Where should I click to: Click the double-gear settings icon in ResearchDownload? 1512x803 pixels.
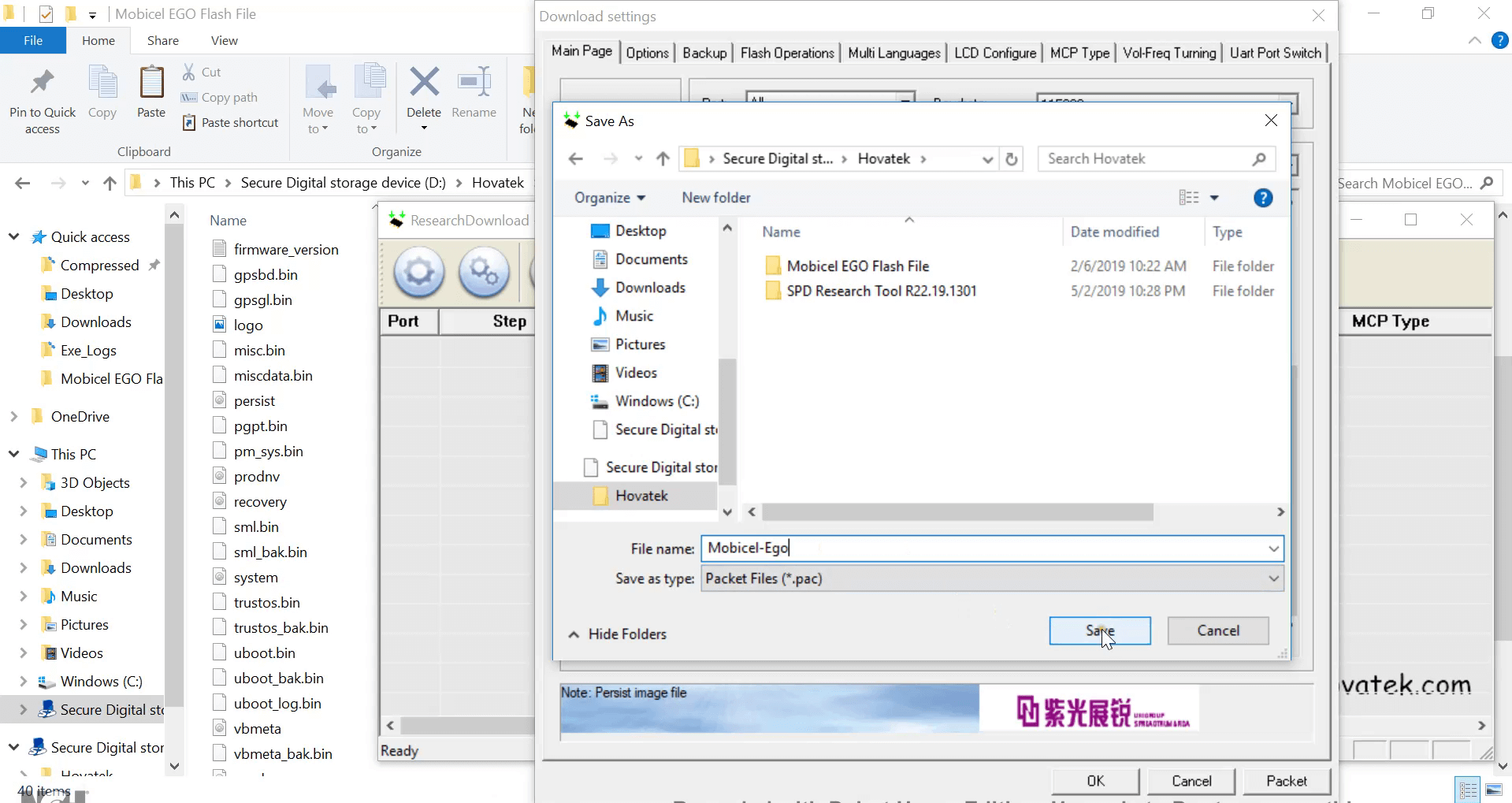[484, 273]
